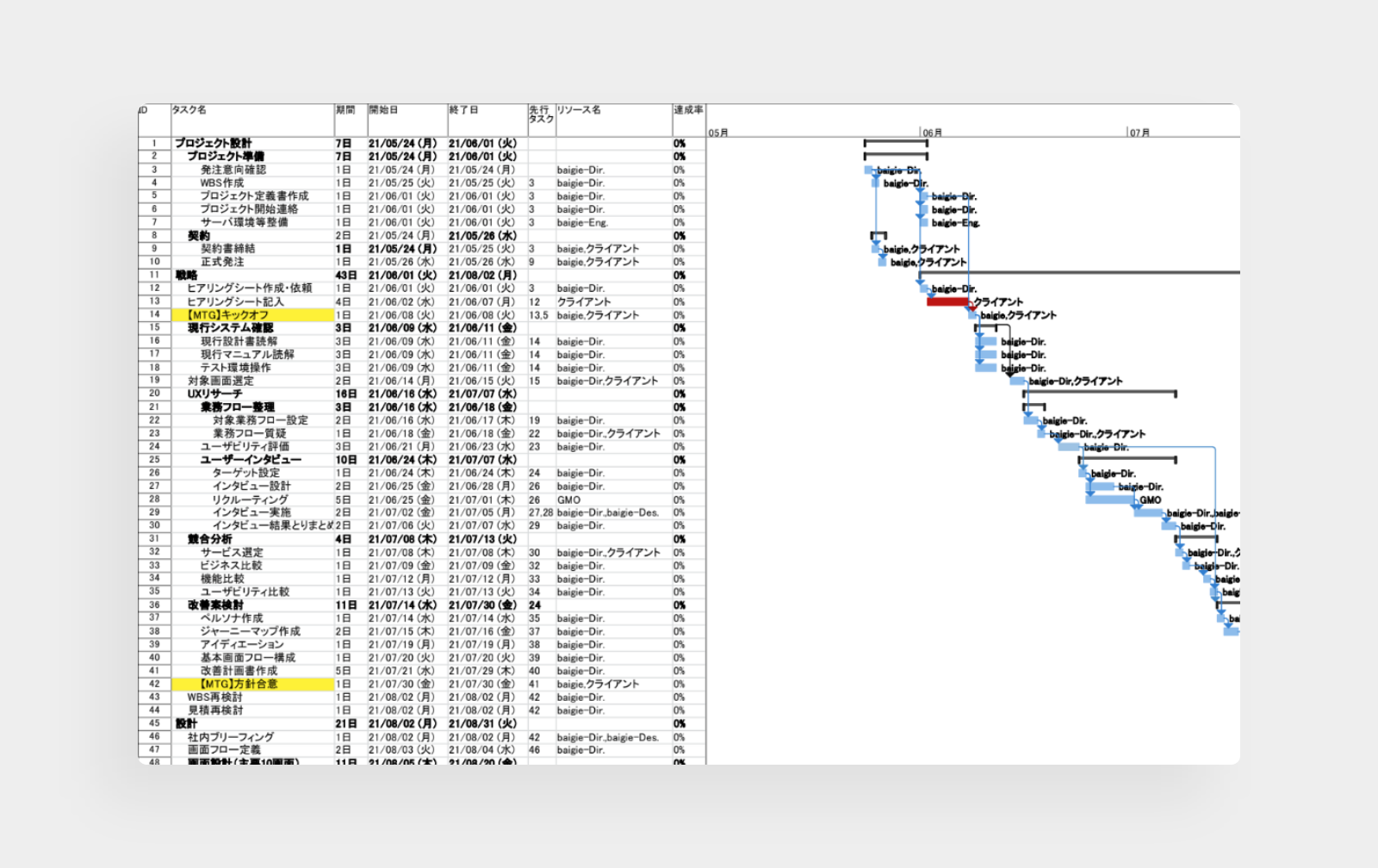Select the プロジェクト設計 summary task row
The height and width of the screenshot is (868, 1378).
(422, 143)
